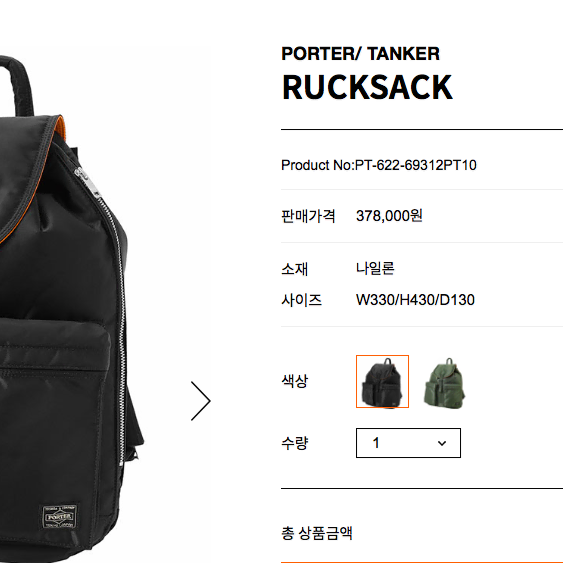Show the next product image with arrow
This screenshot has height=563, width=563.
pyautogui.click(x=201, y=401)
